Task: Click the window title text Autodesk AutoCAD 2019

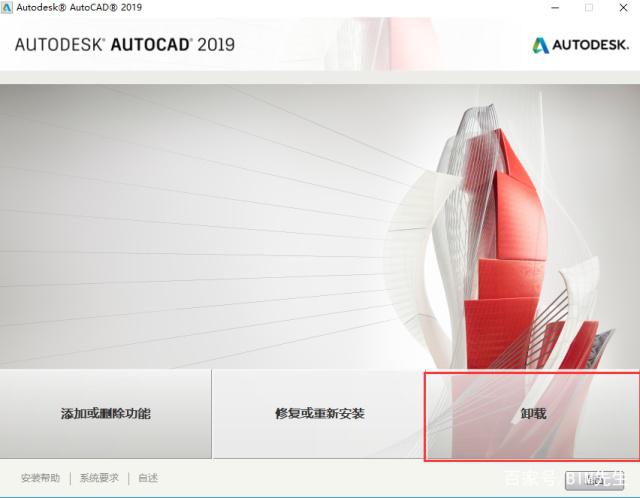Action: tap(79, 7)
